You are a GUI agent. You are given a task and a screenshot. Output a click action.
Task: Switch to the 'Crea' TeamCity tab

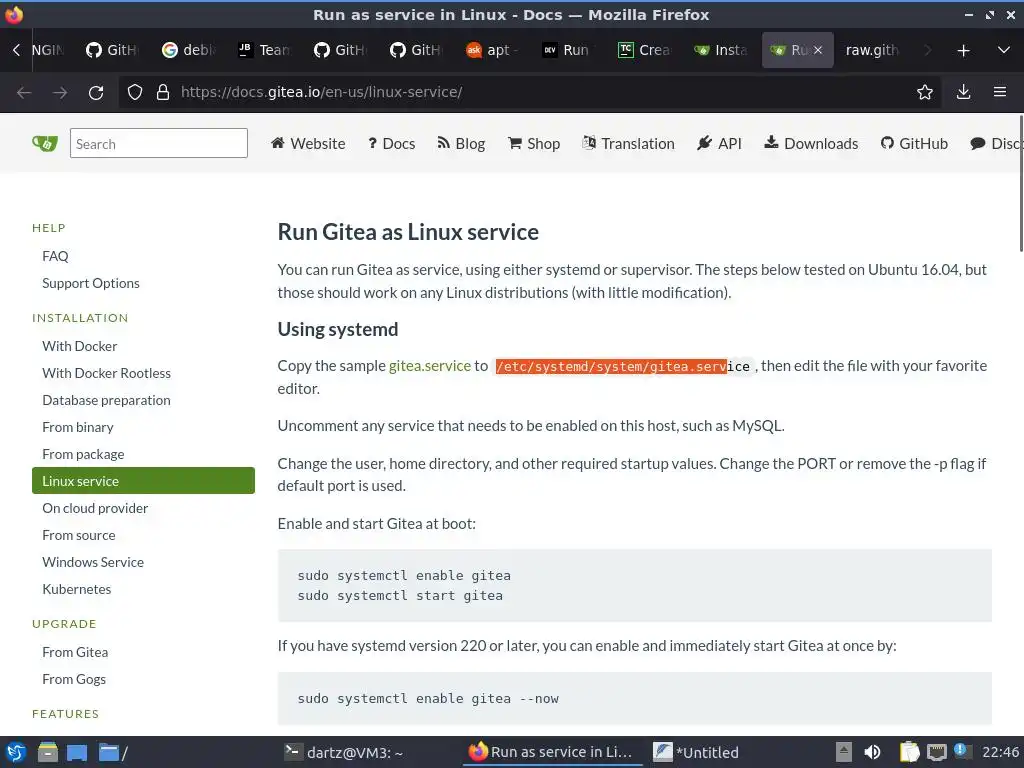[x=644, y=50]
